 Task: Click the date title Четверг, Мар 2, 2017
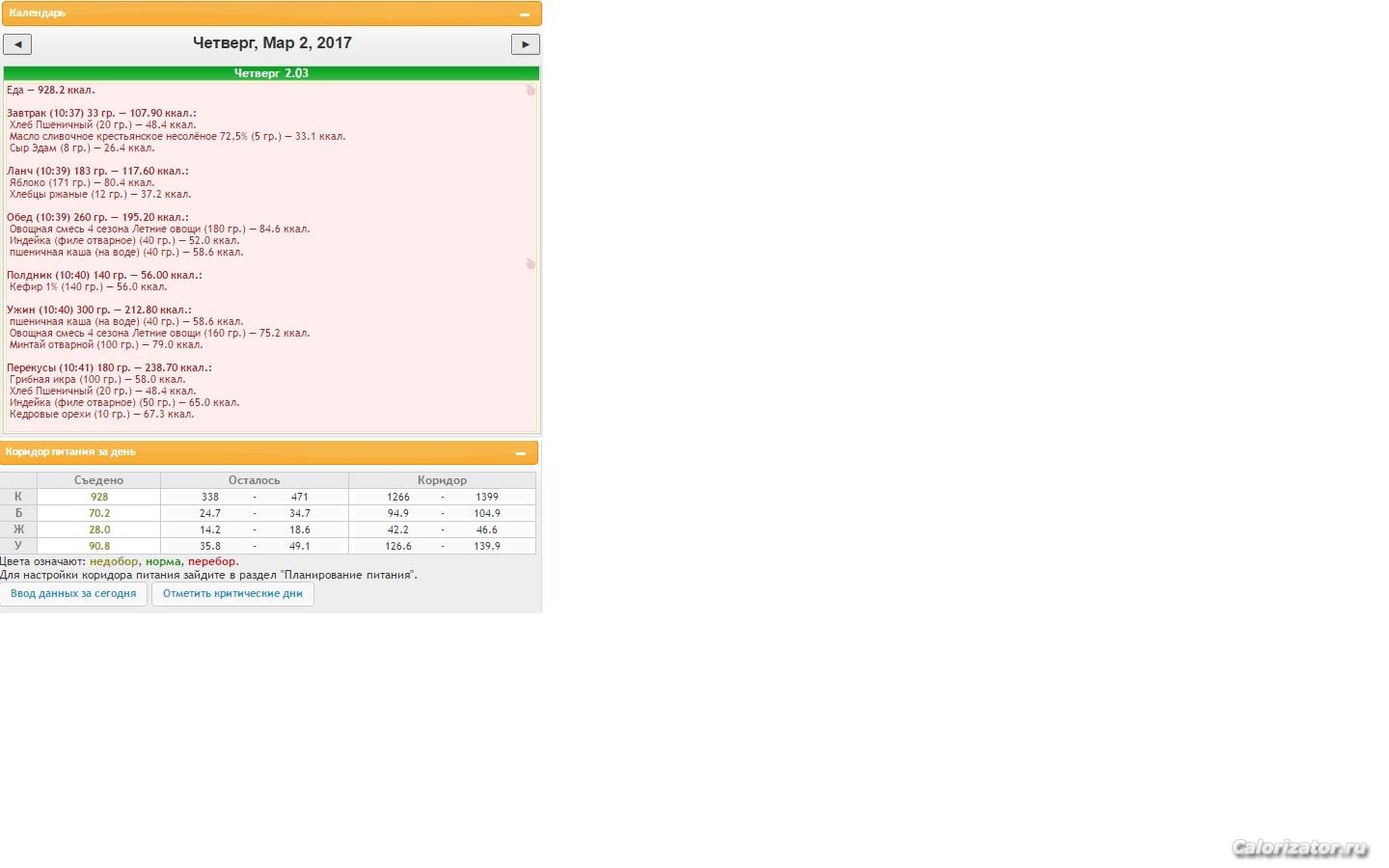click(x=272, y=43)
